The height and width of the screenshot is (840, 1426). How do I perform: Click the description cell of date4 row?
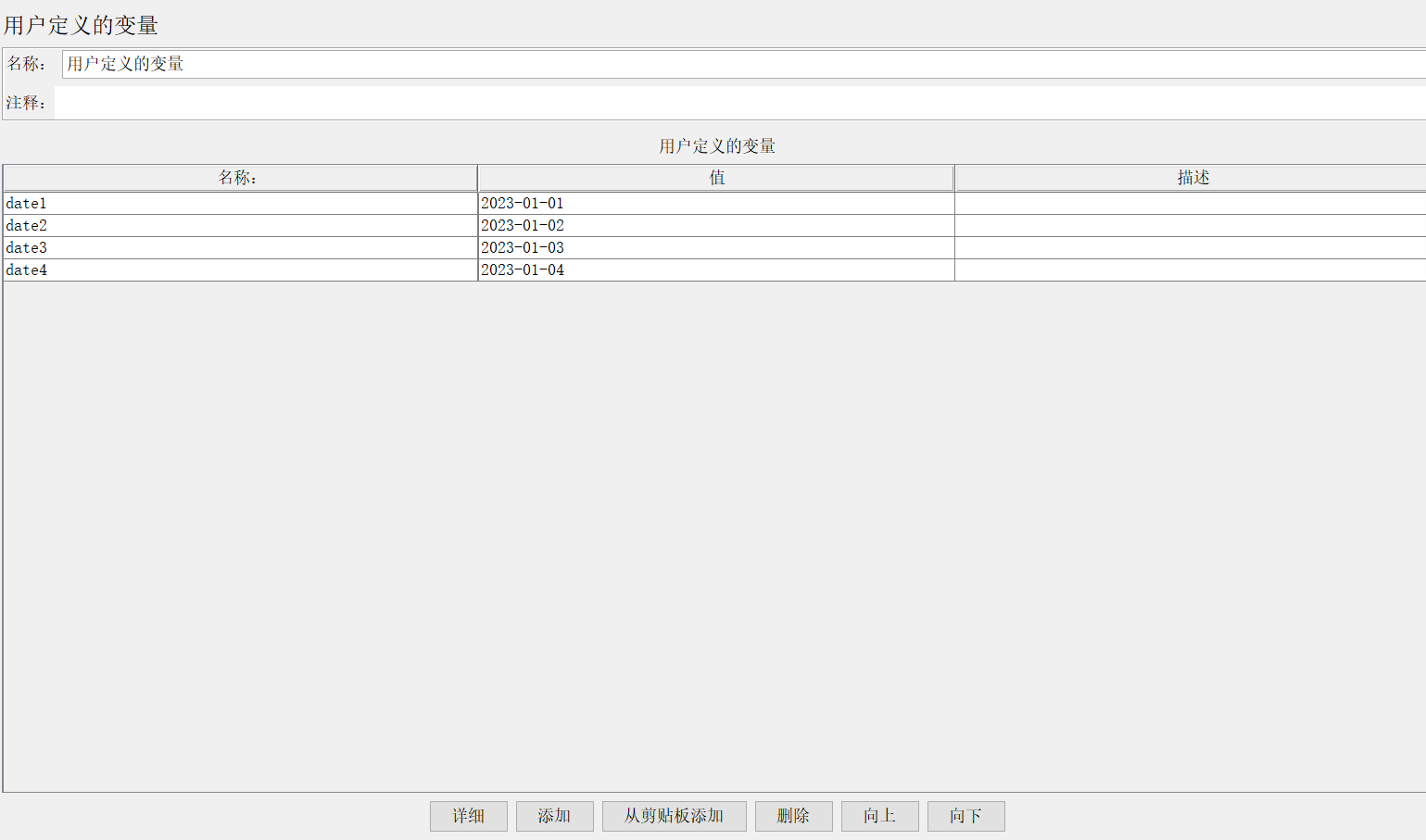tap(1191, 270)
